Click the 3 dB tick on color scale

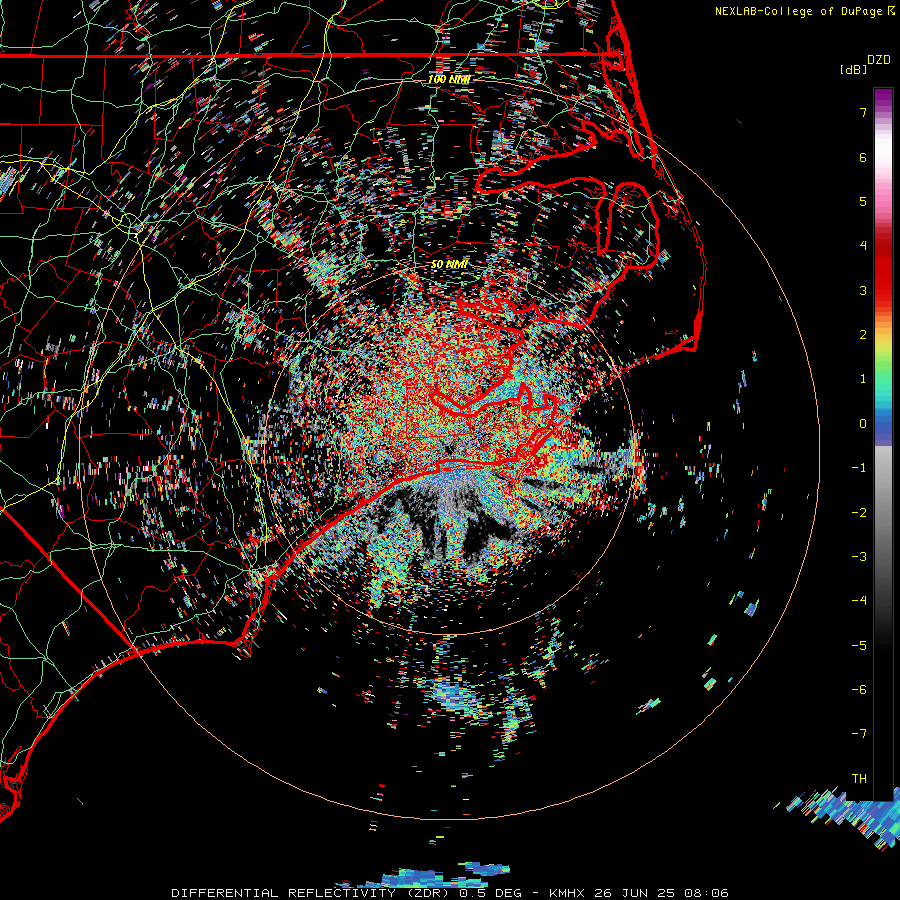click(863, 290)
